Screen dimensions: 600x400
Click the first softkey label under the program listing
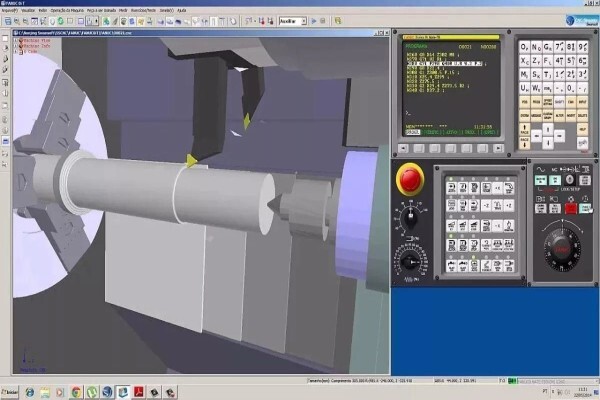pyautogui.click(x=412, y=132)
